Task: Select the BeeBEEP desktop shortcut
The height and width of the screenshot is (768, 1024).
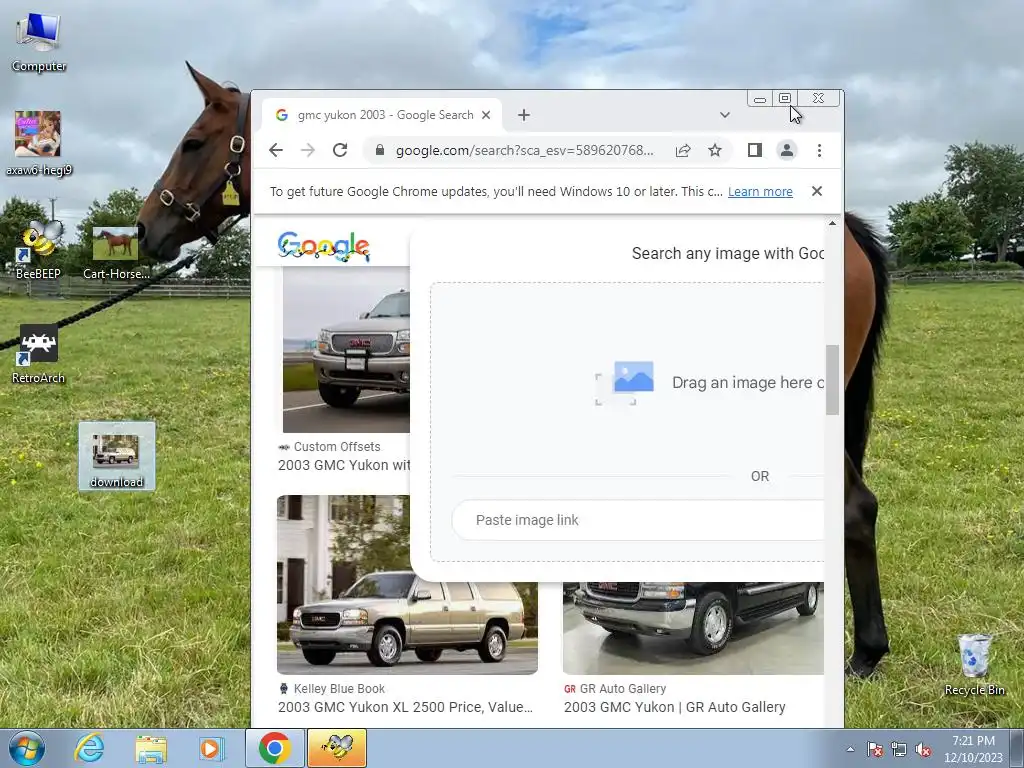Action: [x=39, y=249]
